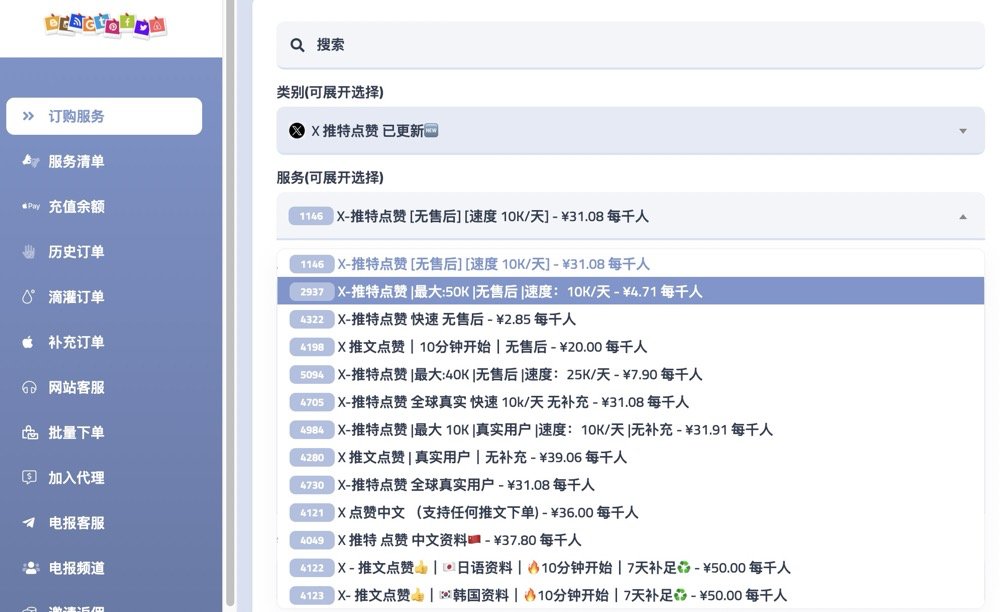Select option 4322 快速 无售后 ¥2.85
This screenshot has width=1000, height=612.
coord(630,319)
